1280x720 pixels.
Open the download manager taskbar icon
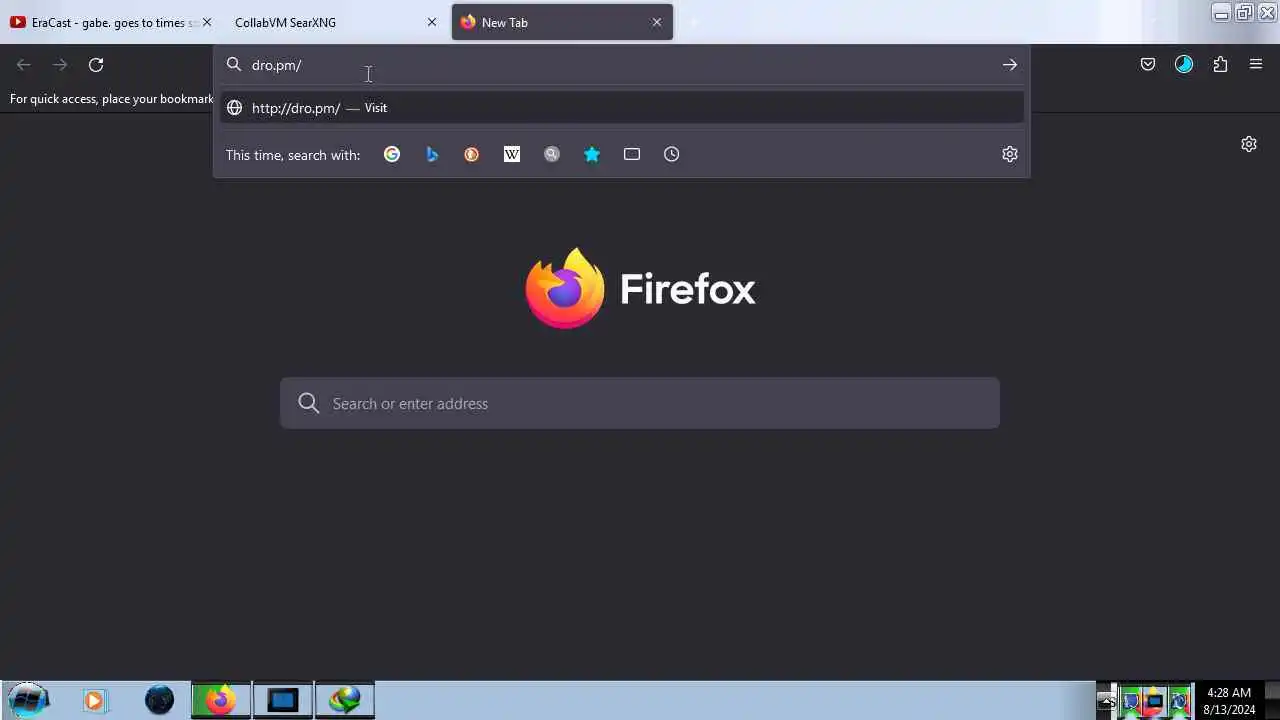click(345, 700)
